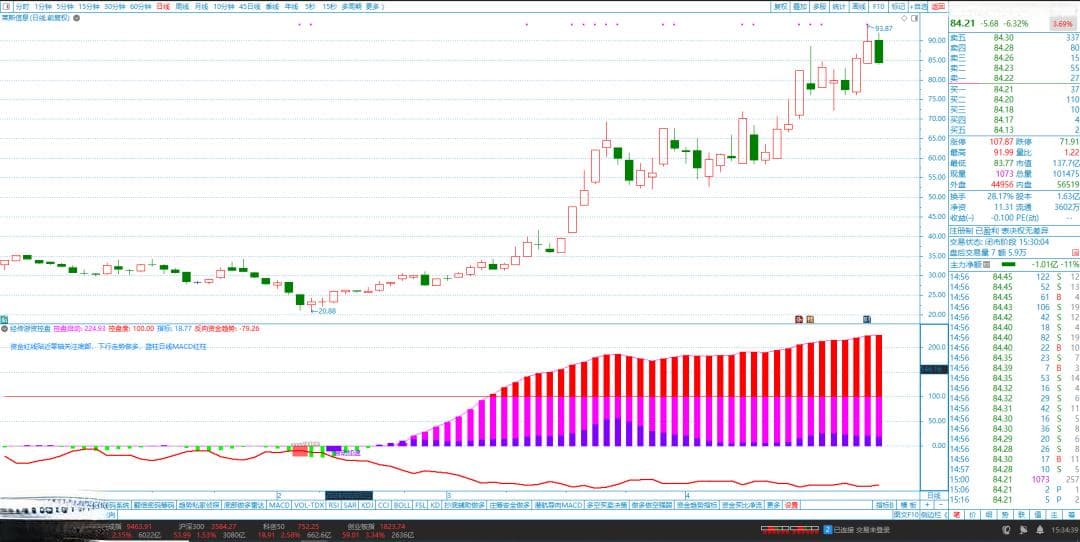Select the KD indicator tab
The width and height of the screenshot is (1080, 542).
click(435, 505)
